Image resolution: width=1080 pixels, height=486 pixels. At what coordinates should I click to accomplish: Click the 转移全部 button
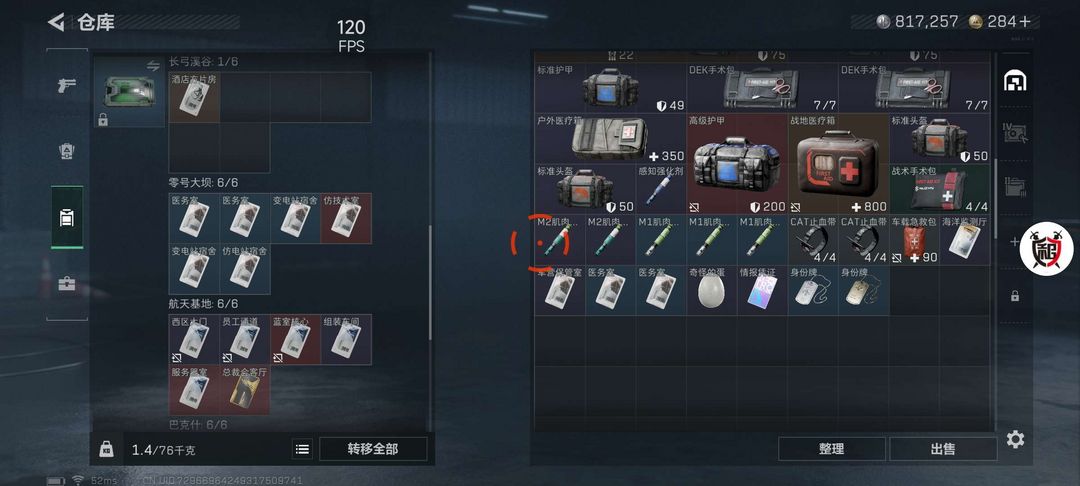click(373, 449)
